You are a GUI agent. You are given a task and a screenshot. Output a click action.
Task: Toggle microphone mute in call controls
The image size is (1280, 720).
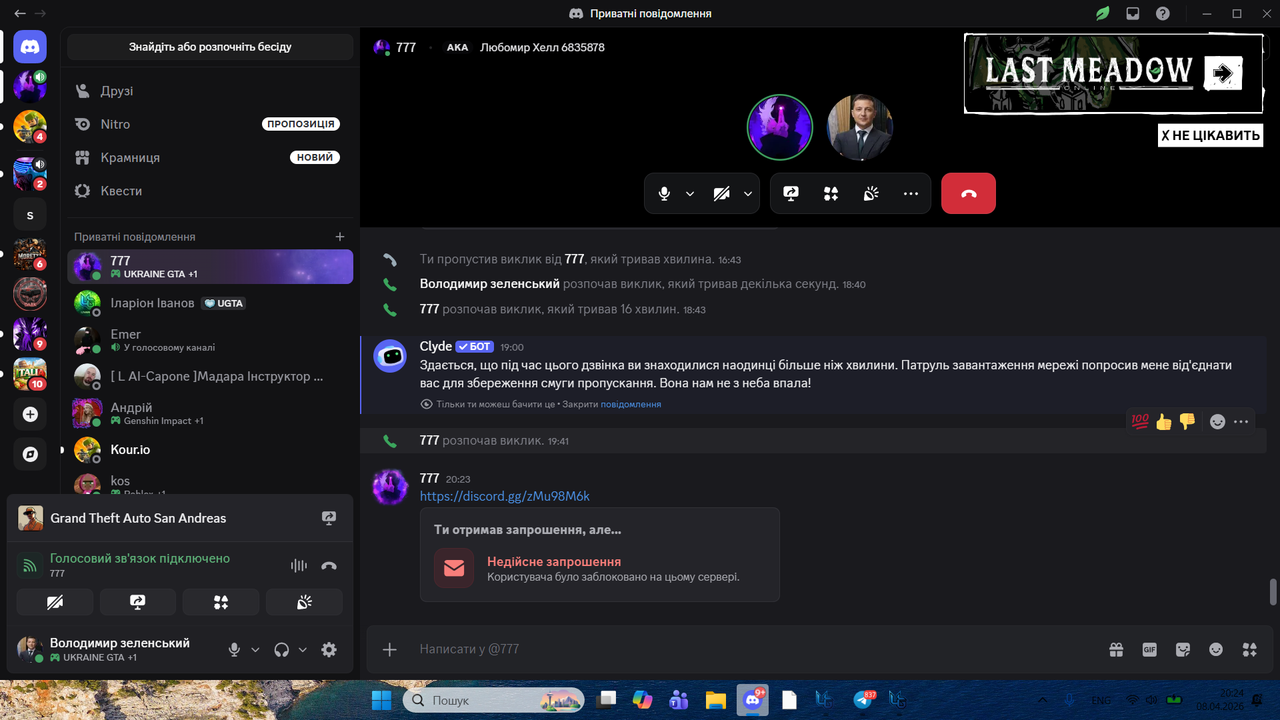tap(664, 194)
